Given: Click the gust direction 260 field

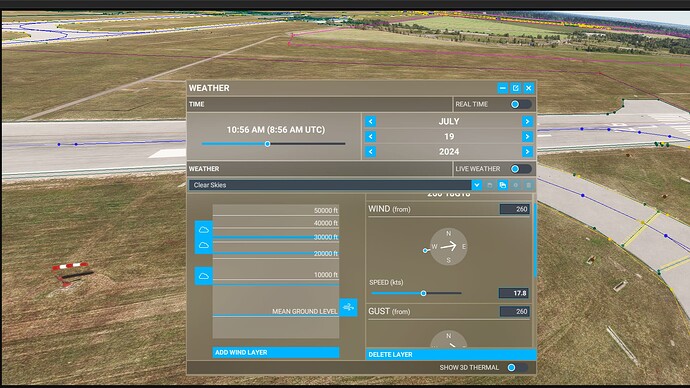Looking at the screenshot, I should click(x=514, y=311).
